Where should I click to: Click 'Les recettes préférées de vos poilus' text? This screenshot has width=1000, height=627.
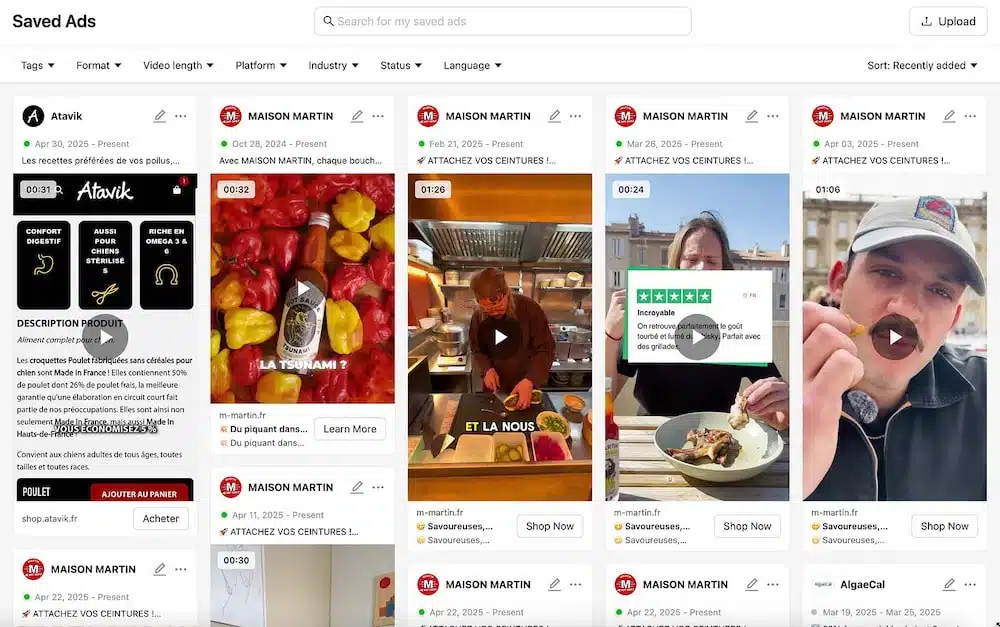point(101,161)
